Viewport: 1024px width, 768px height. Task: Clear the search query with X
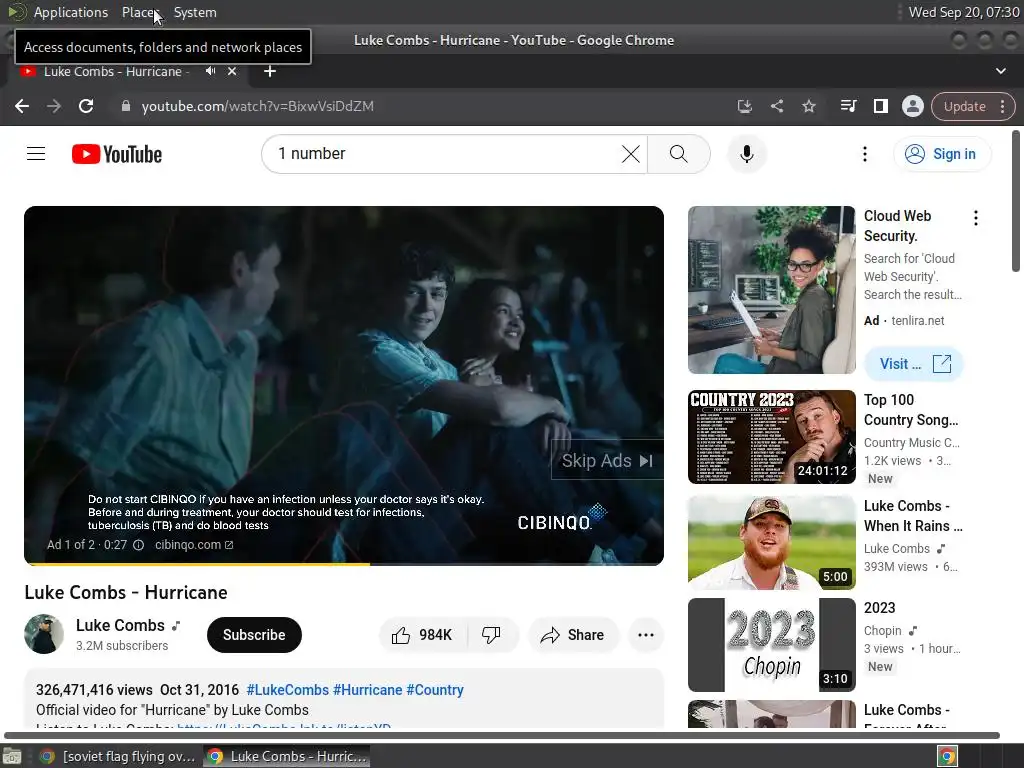631,154
